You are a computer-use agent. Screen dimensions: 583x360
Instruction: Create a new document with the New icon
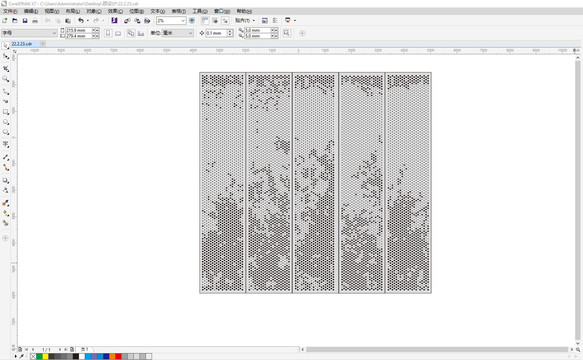5,20
